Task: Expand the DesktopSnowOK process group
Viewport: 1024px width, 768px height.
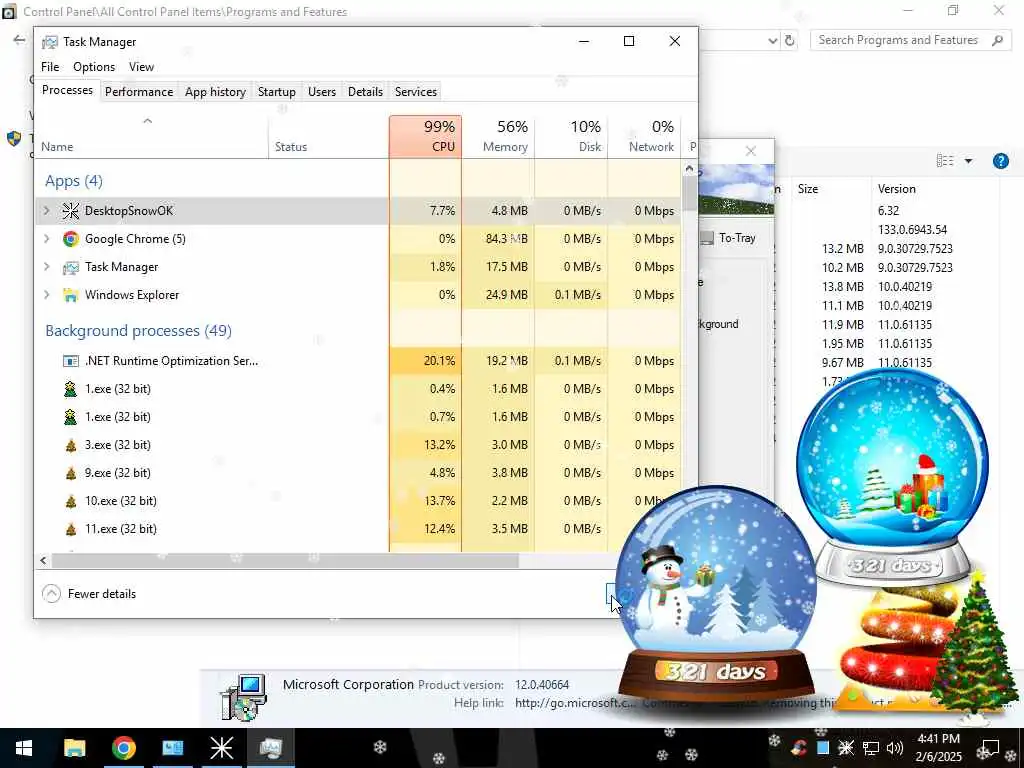Action: click(x=46, y=210)
